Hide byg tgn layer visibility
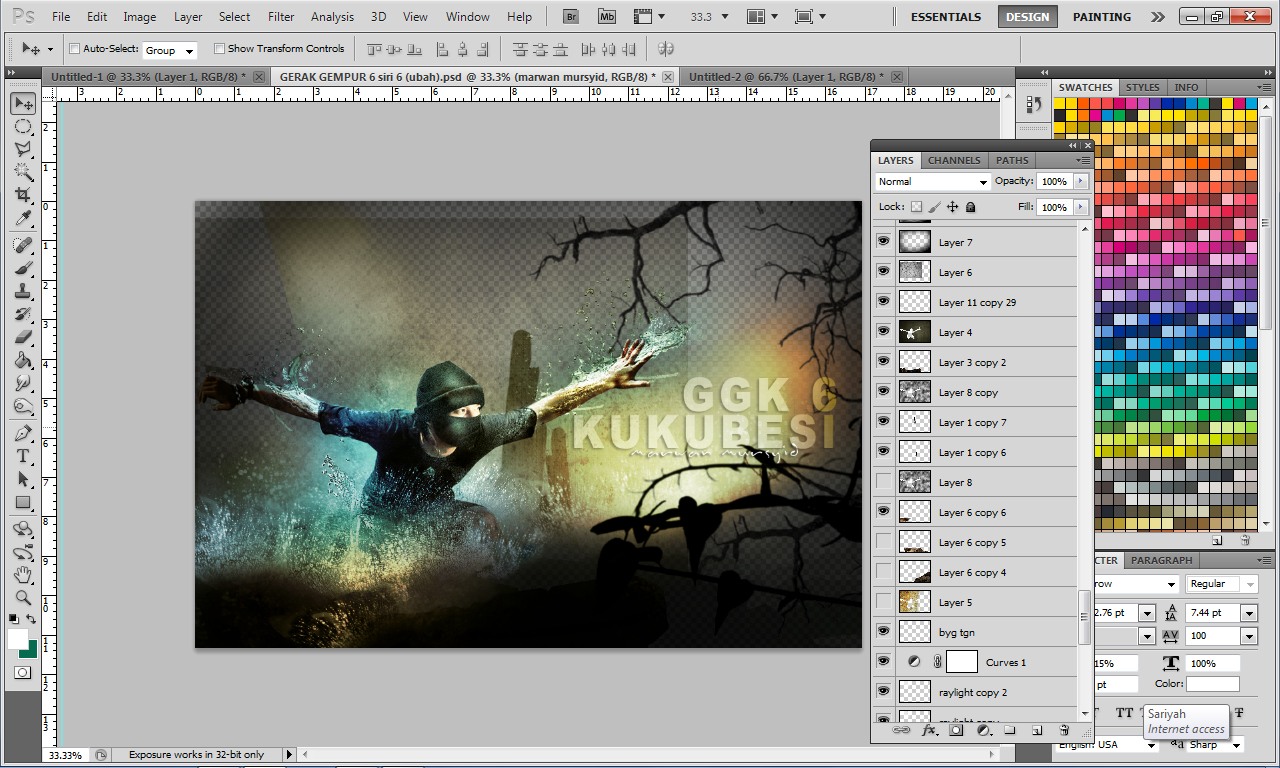 883,632
